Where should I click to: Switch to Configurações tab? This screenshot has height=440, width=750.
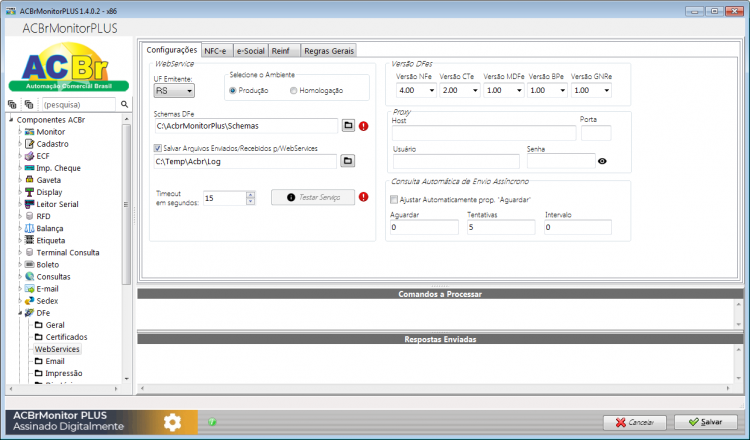[x=172, y=50]
